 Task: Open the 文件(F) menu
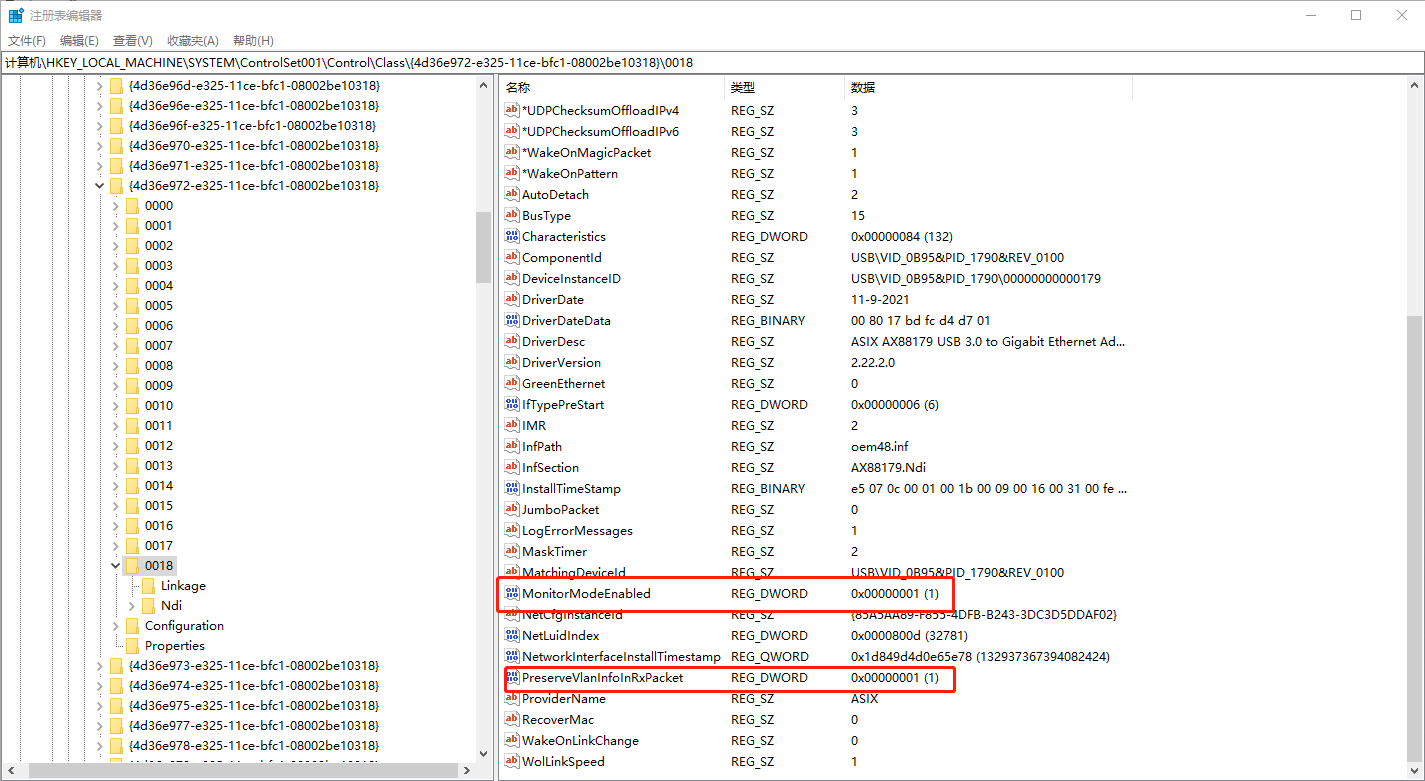27,40
